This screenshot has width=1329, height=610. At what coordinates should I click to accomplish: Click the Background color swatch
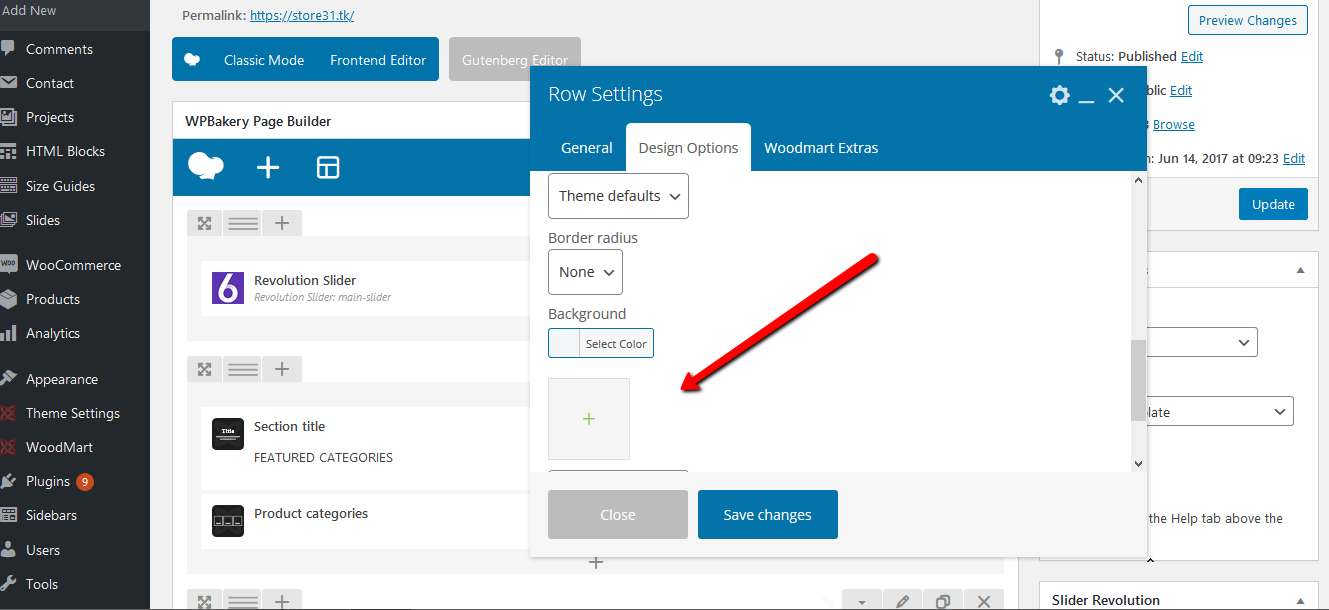pos(564,343)
